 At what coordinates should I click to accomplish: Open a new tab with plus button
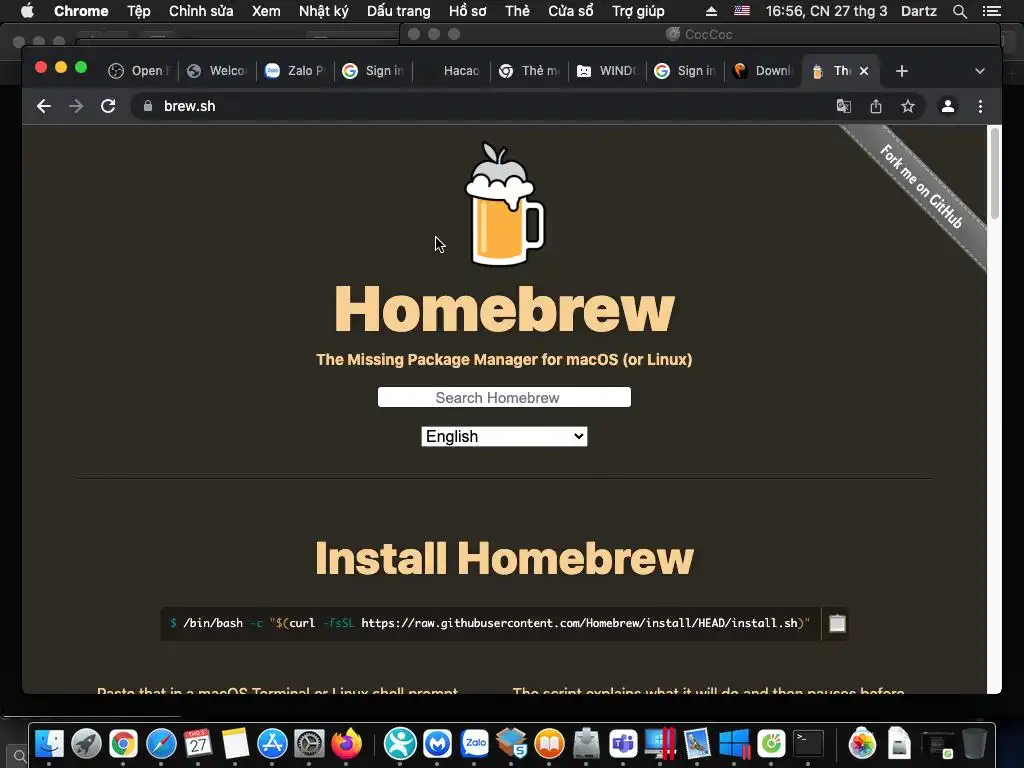(902, 71)
